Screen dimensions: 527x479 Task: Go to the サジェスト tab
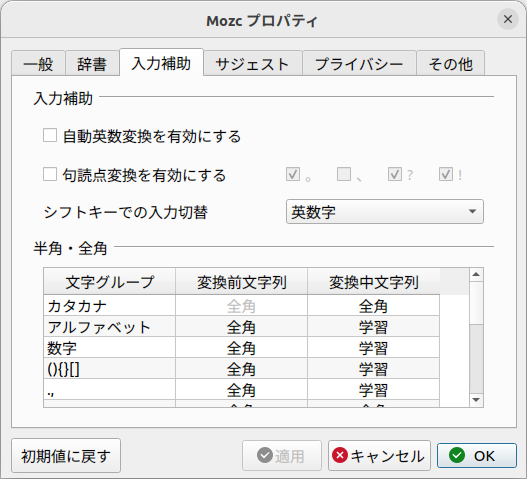click(x=252, y=64)
